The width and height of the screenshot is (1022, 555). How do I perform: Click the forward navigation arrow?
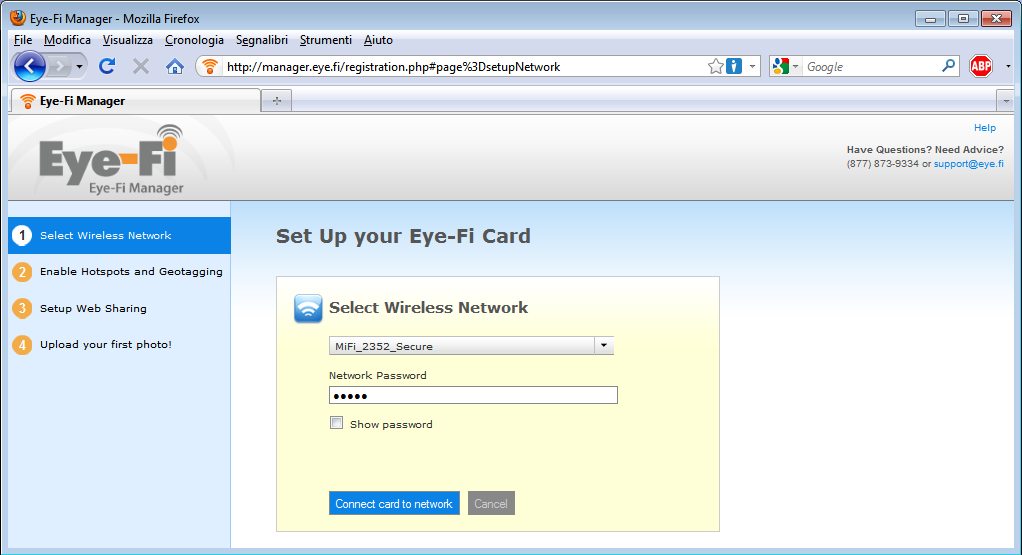point(59,66)
